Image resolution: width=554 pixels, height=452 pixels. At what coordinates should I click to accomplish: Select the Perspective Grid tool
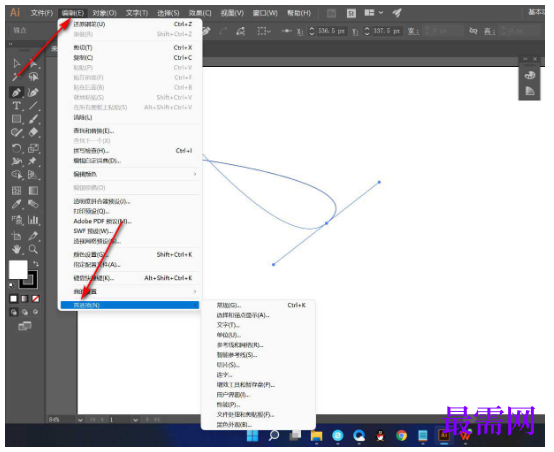(33, 175)
